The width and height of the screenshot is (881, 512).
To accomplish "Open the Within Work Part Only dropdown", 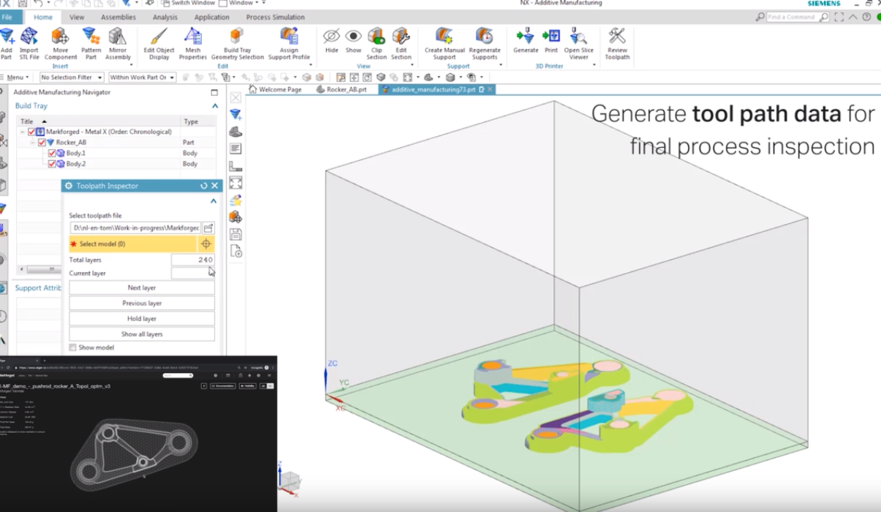I will (142, 77).
